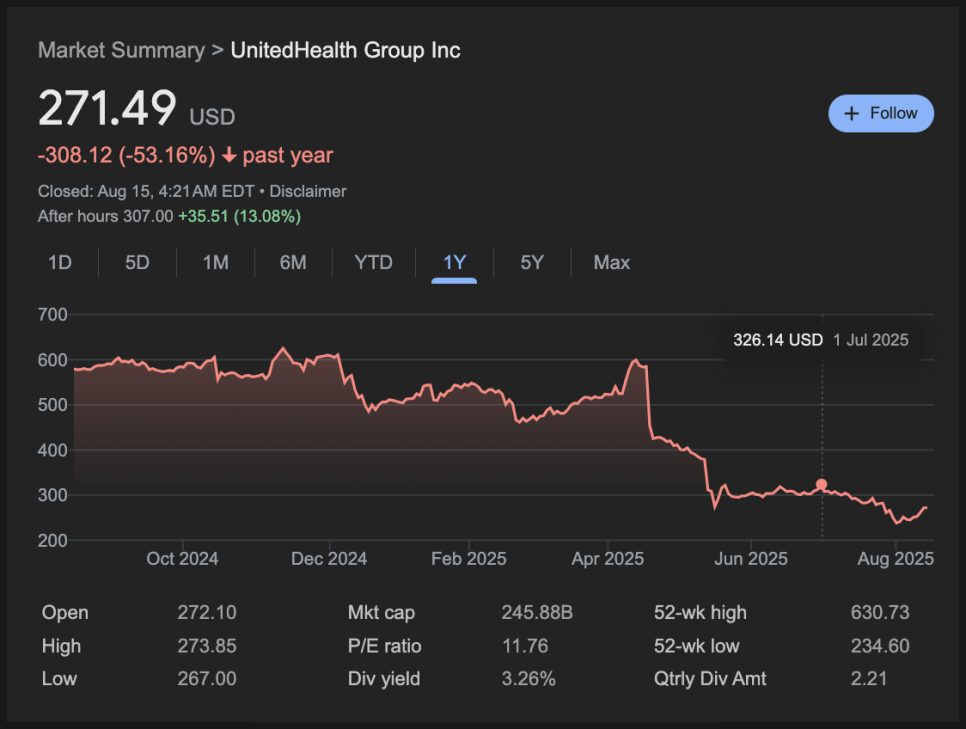The height and width of the screenshot is (729, 966).
Task: Select the 1D time range tab
Action: [60, 263]
